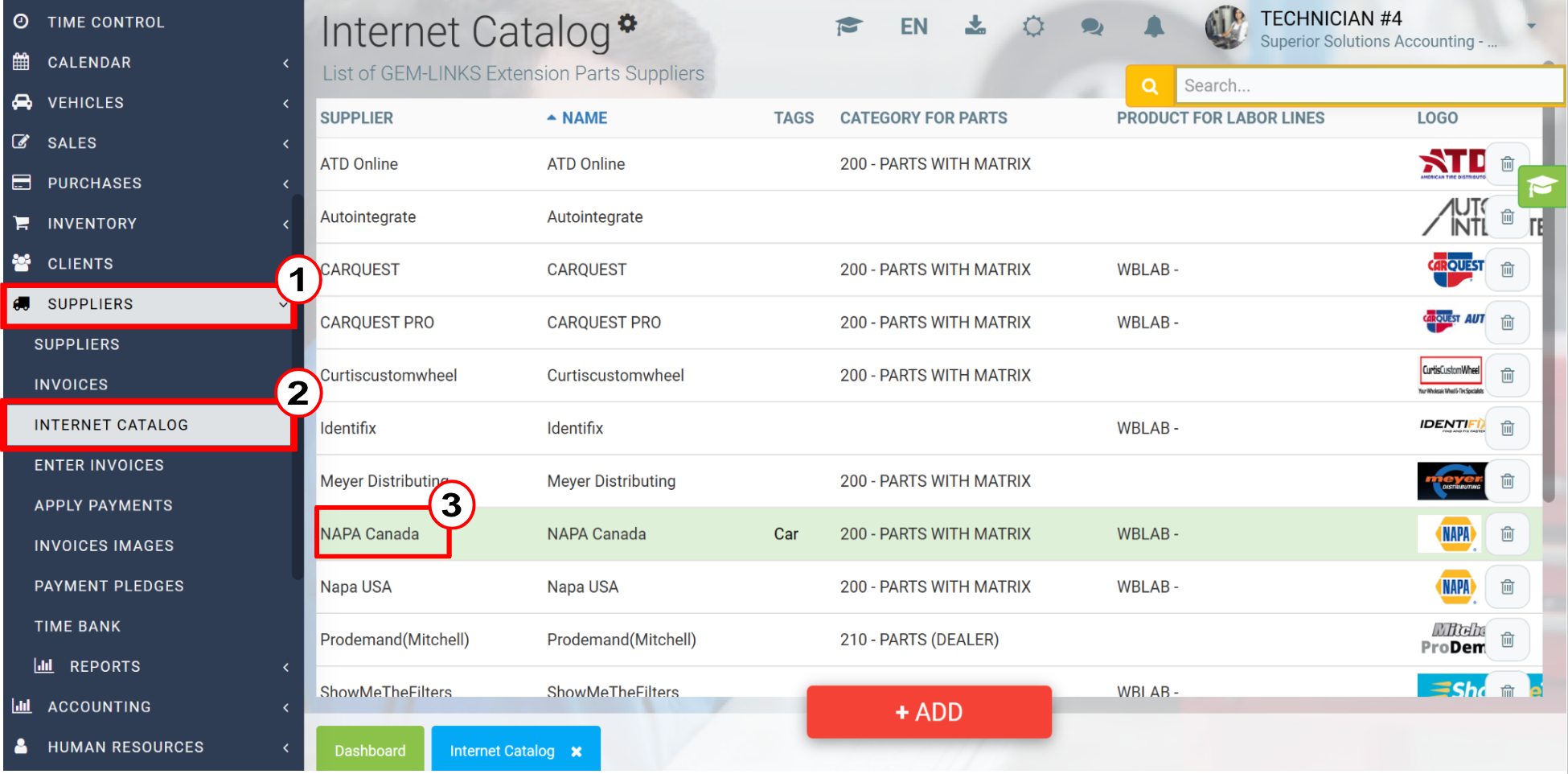Click the sidebar menu vertical scrollbar

297,386
